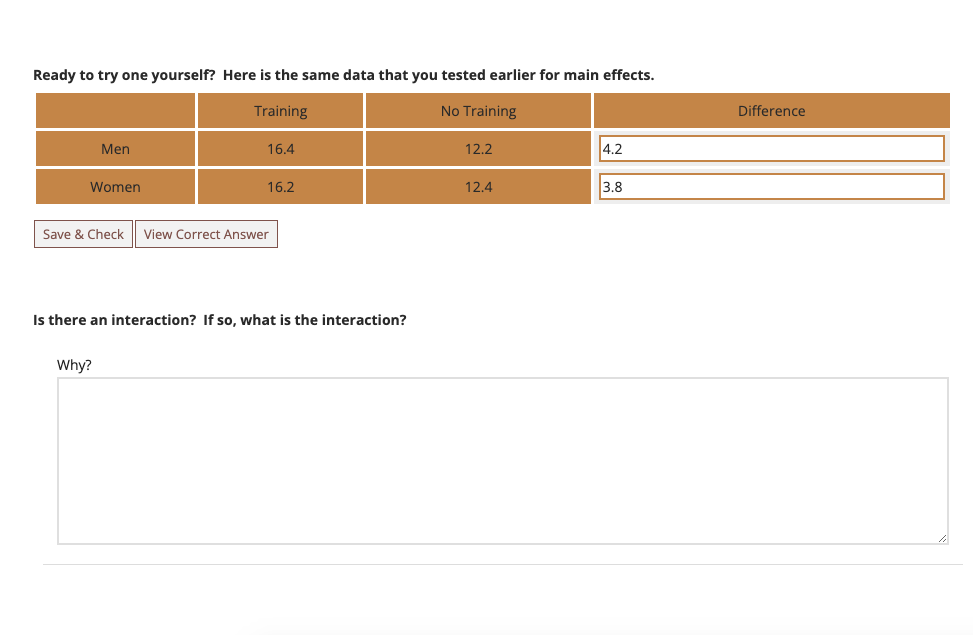
Task: Click the empty top-left table header cell
Action: click(x=115, y=110)
